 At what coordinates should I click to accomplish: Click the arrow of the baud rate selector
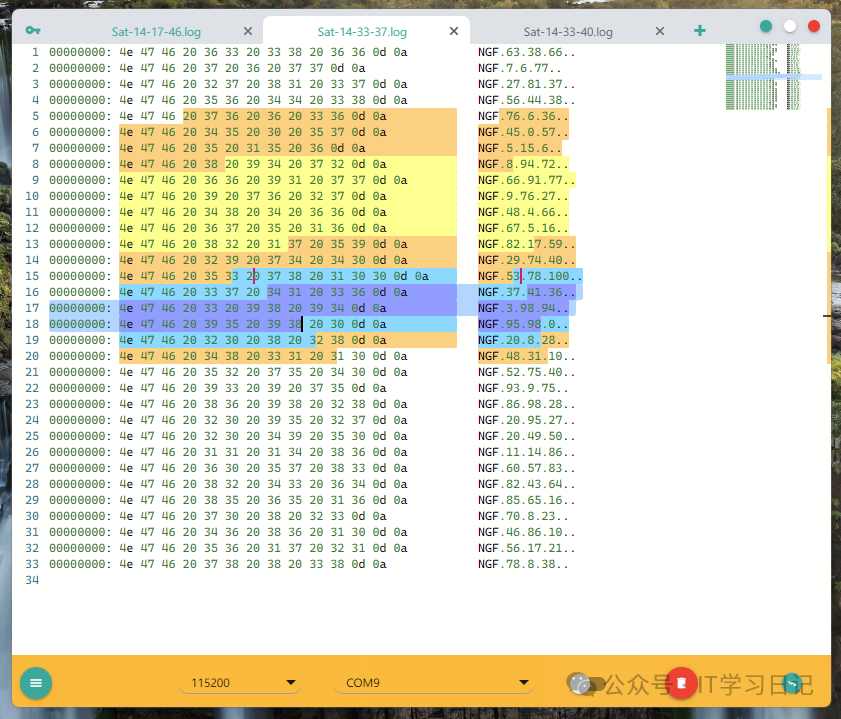tap(292, 683)
